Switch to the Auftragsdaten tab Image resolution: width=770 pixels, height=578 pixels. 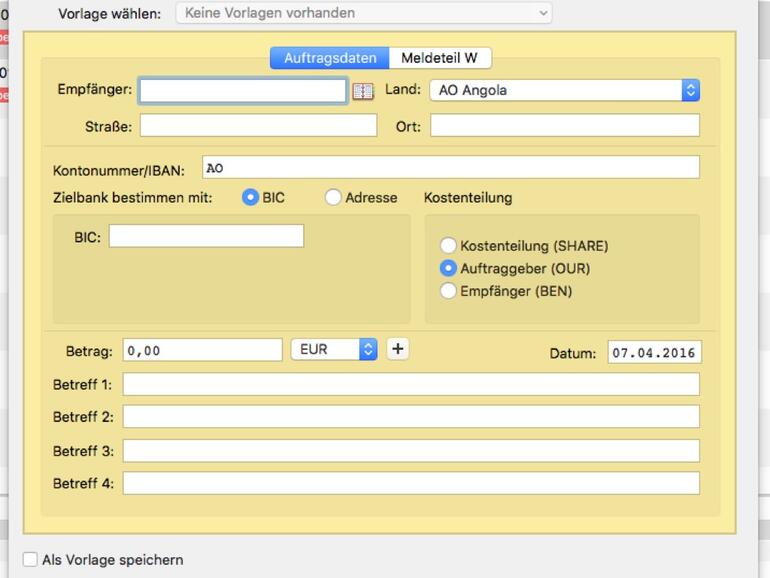click(x=330, y=58)
